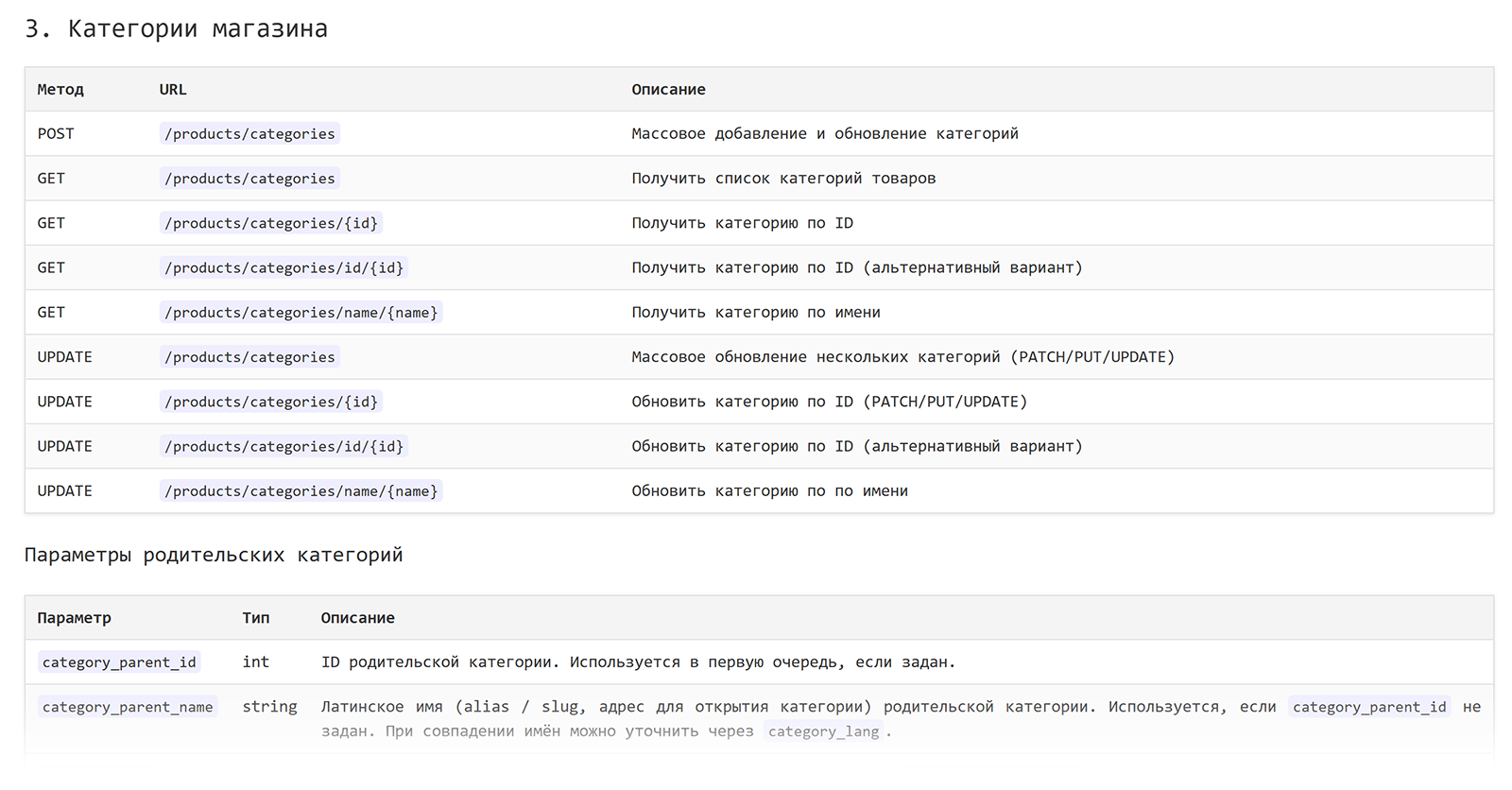Click the category_lang code in the description

pyautogui.click(x=823, y=731)
